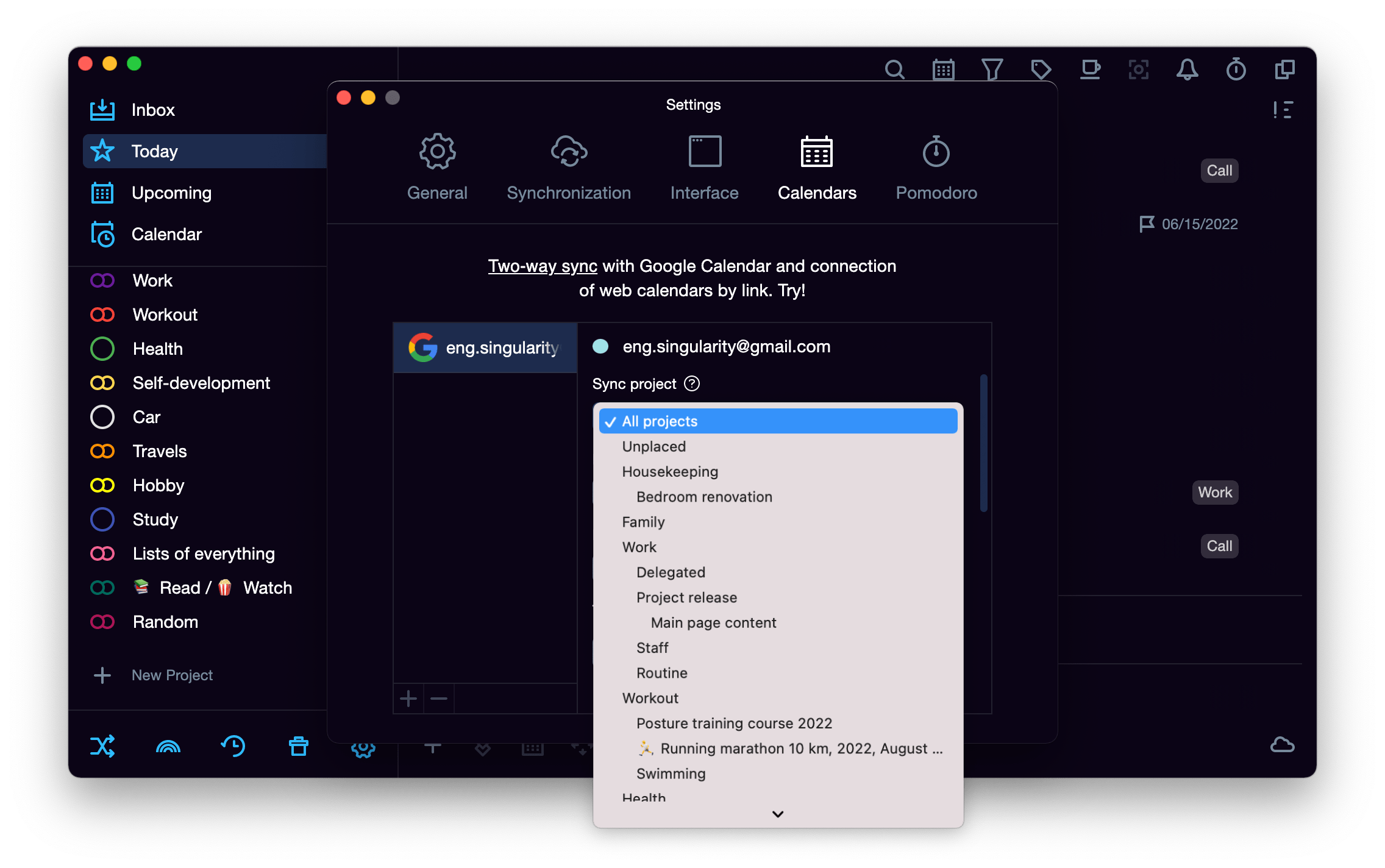Select the Calendars settings tab
Viewport: 1385px width, 868px height.
pos(817,167)
